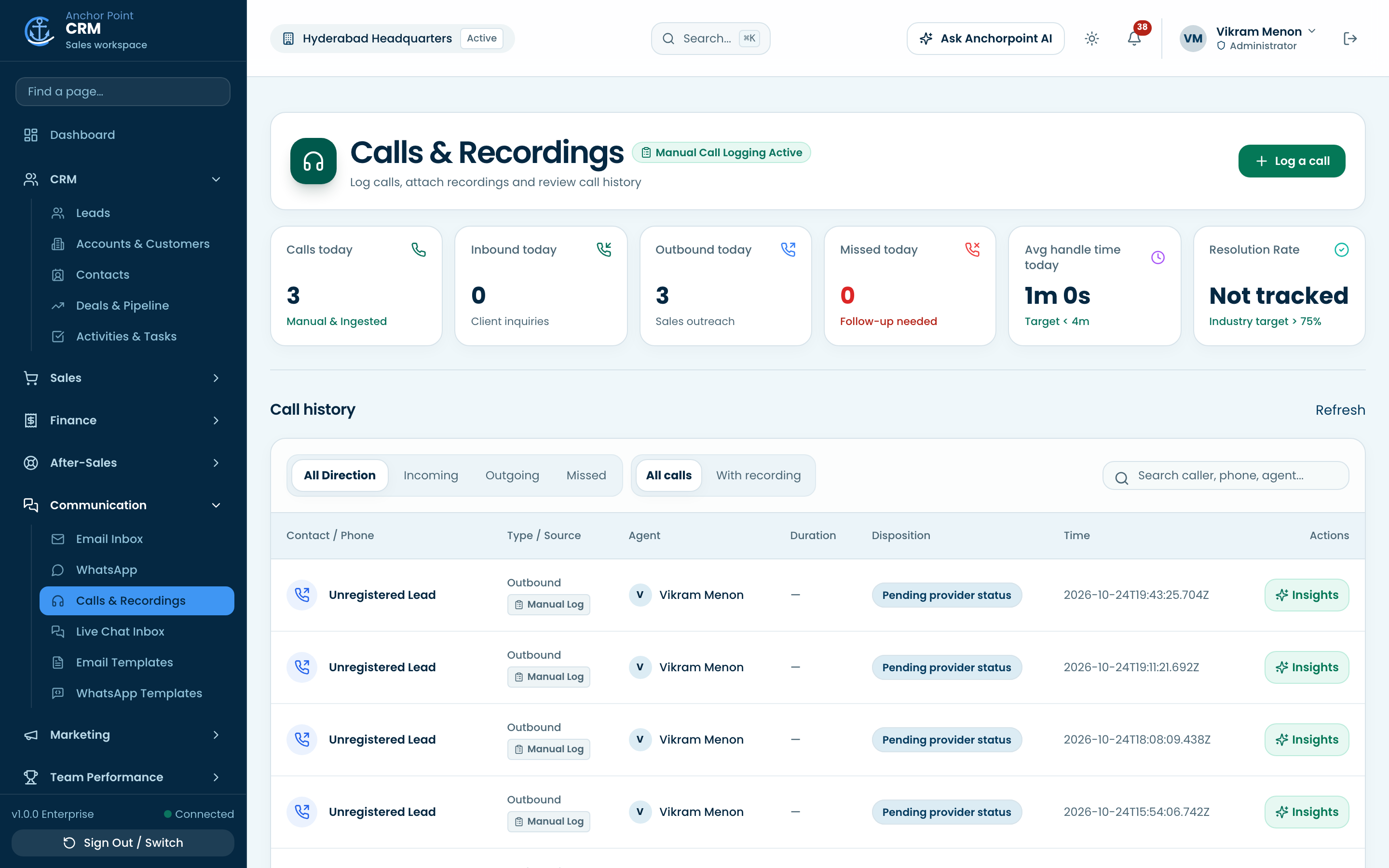This screenshot has height=868, width=1389.
Task: Click the incoming-call icon on Inbound today card
Action: 604,250
